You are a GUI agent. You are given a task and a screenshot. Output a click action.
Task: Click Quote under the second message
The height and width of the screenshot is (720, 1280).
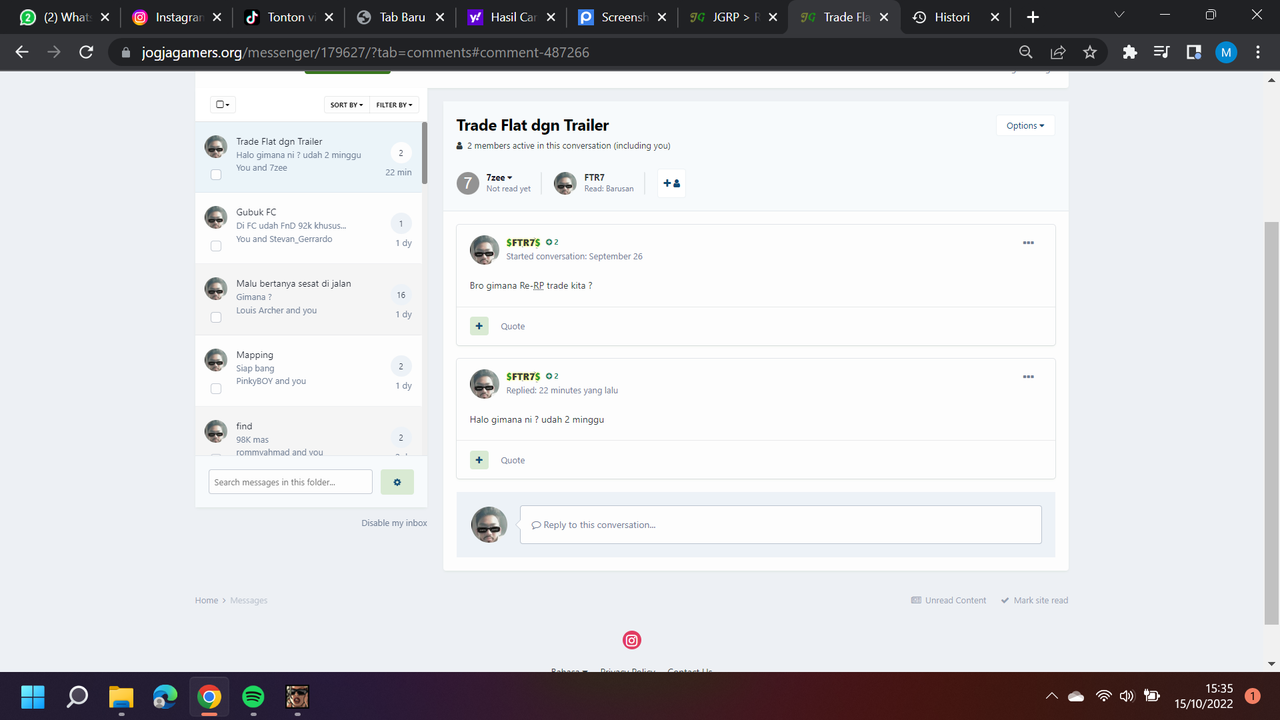[x=513, y=460]
